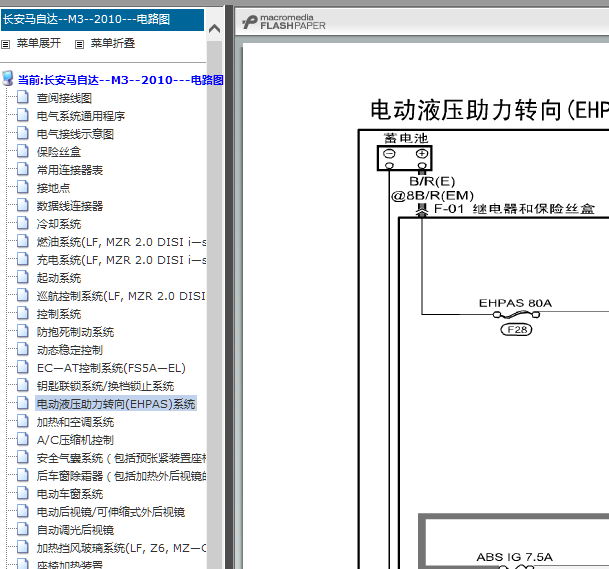Click the sidebar vertical scrollbar
The image size is (609, 569).
point(214,303)
